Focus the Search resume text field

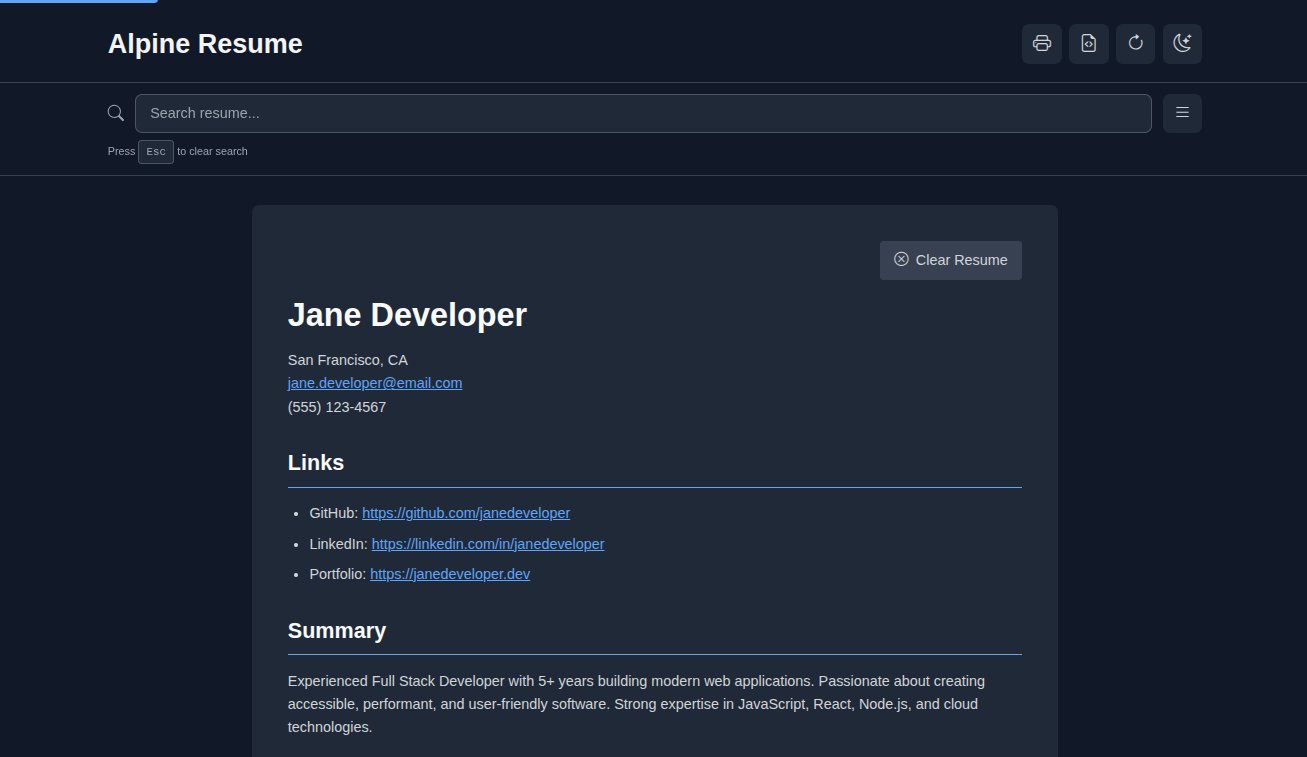tap(642, 113)
